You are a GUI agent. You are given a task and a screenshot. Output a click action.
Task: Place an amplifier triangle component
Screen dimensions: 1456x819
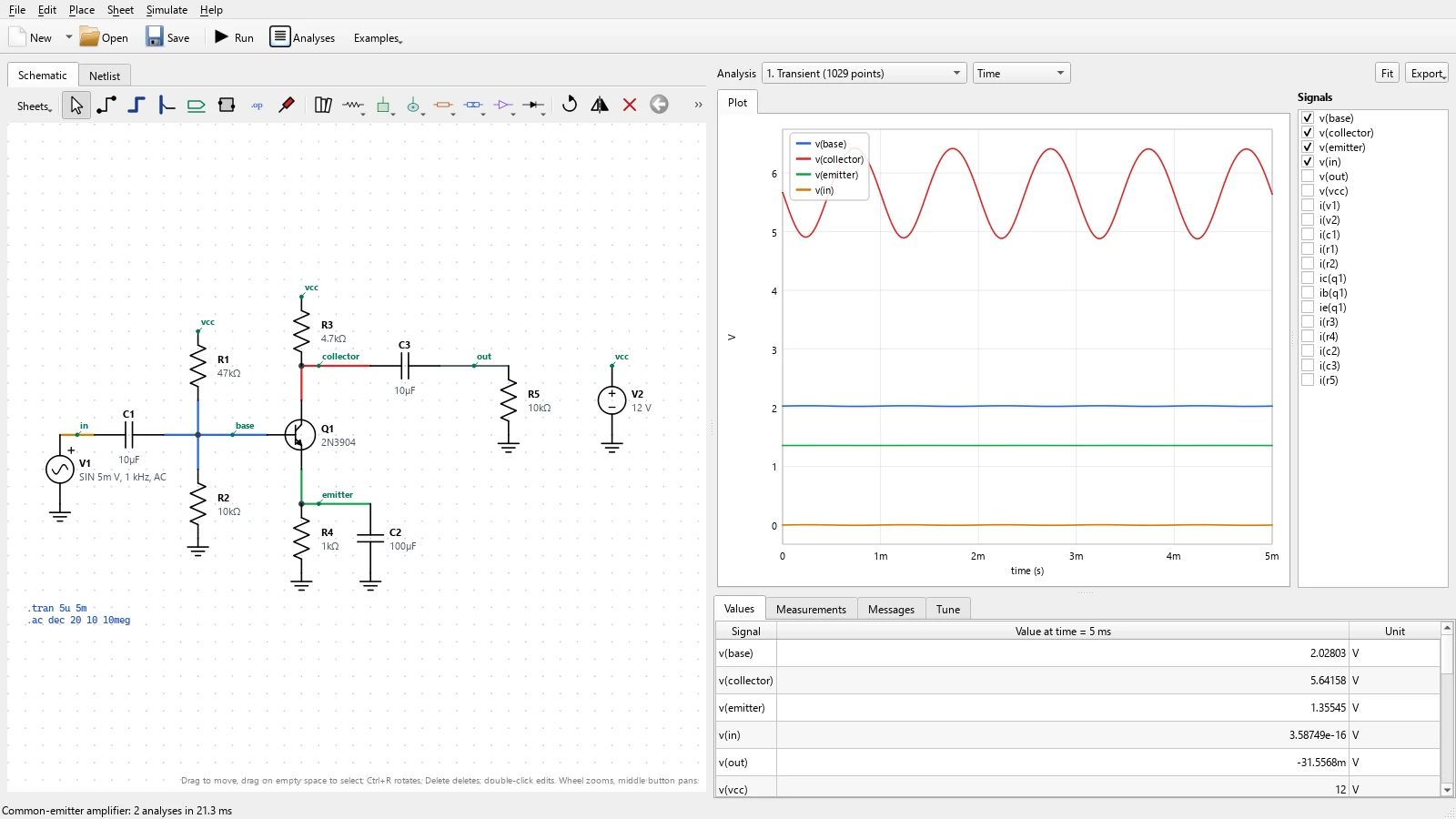tap(504, 106)
